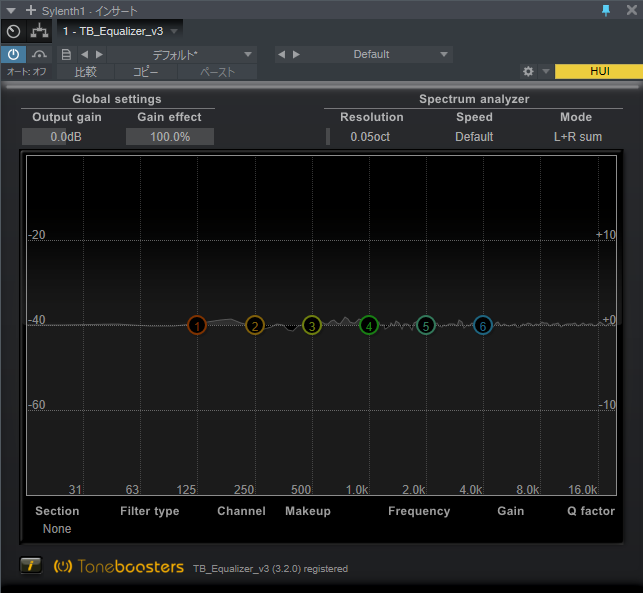Image resolution: width=644 pixels, height=593 pixels.
Task: Select EQ band node 5
Action: (426, 326)
